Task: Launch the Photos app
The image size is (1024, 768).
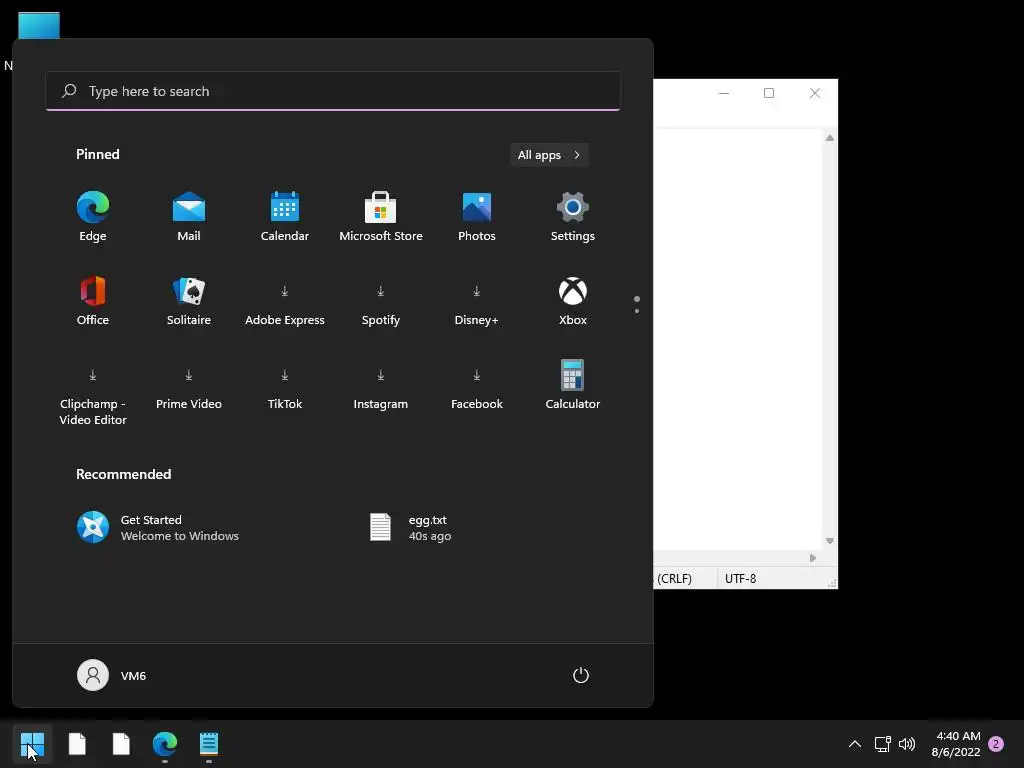Action: click(x=477, y=217)
